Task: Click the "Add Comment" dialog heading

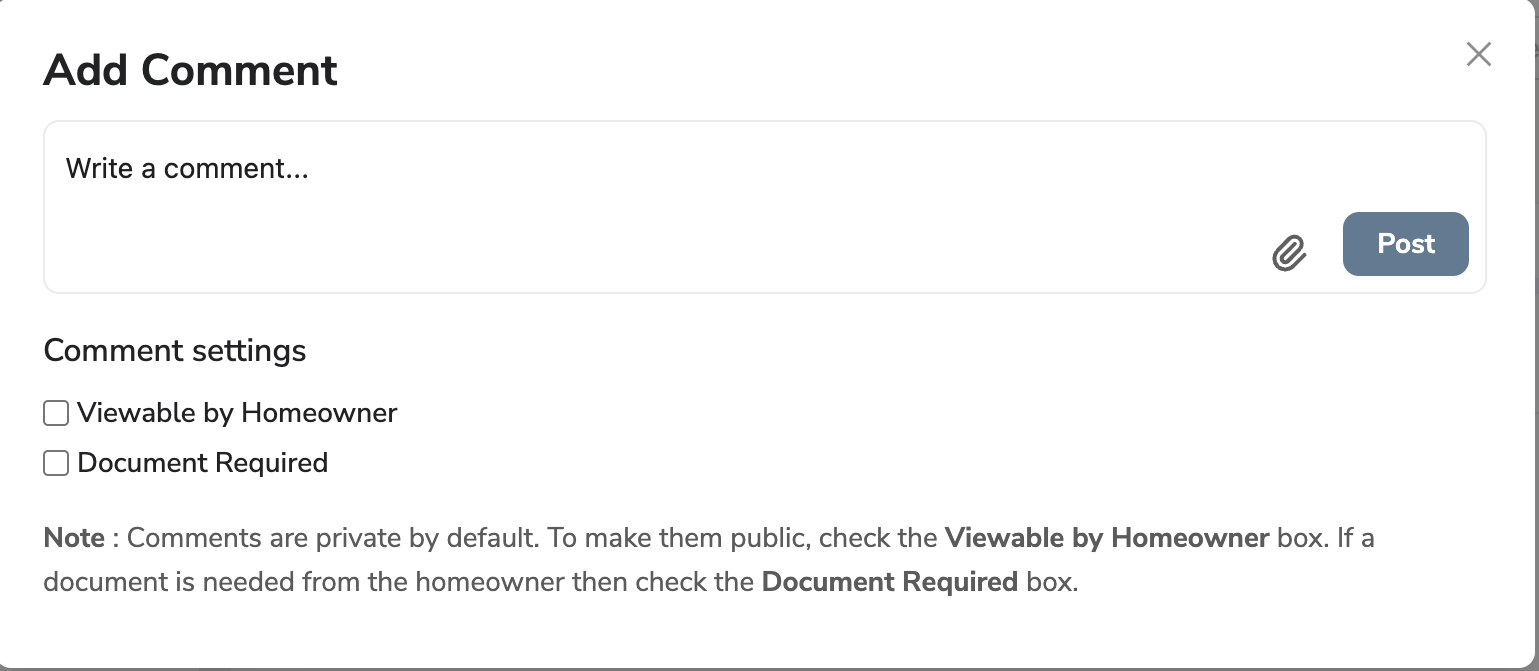Action: click(x=190, y=70)
